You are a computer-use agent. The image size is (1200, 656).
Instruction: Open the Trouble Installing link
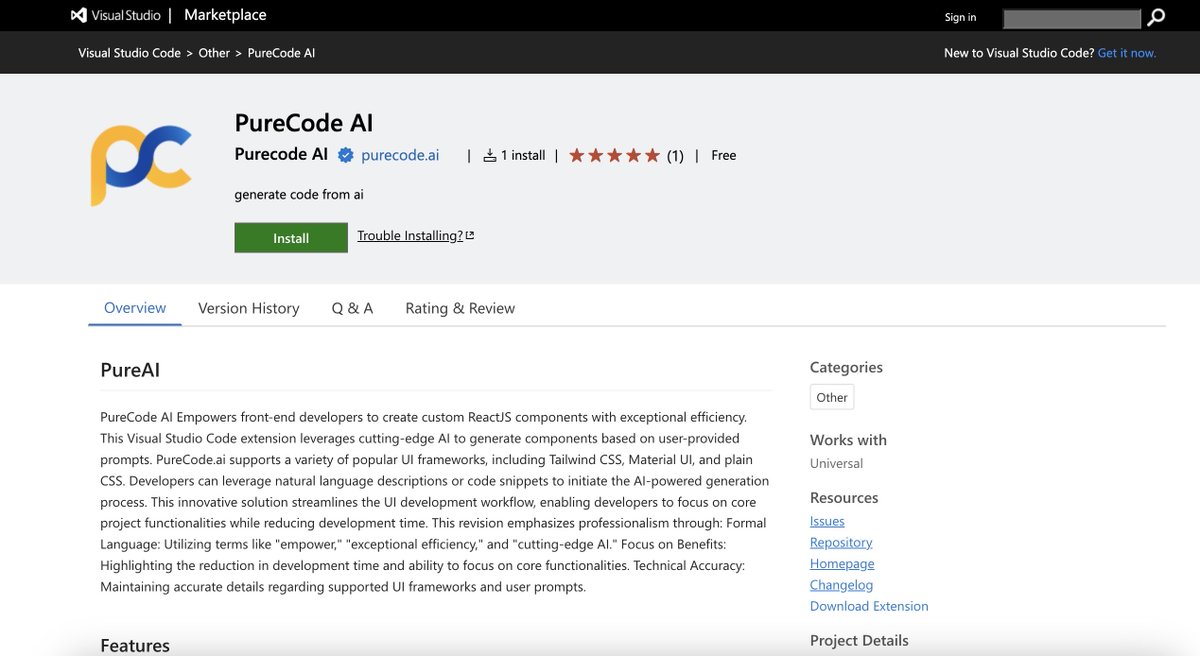[416, 236]
